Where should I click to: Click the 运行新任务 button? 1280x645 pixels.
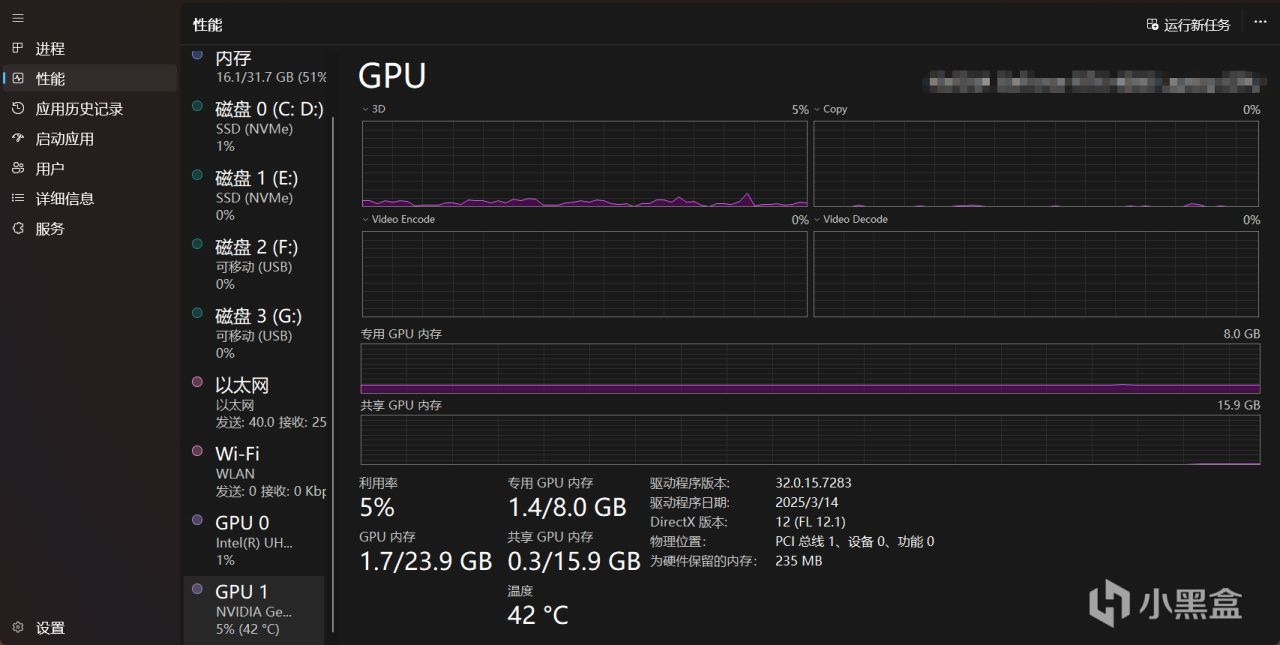pyautogui.click(x=1188, y=25)
